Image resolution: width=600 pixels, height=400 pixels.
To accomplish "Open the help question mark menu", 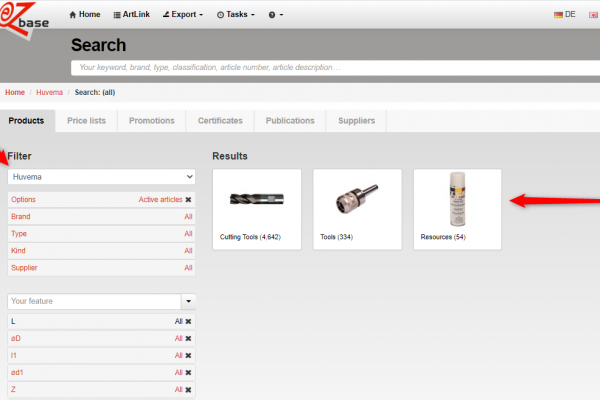I will click(276, 15).
